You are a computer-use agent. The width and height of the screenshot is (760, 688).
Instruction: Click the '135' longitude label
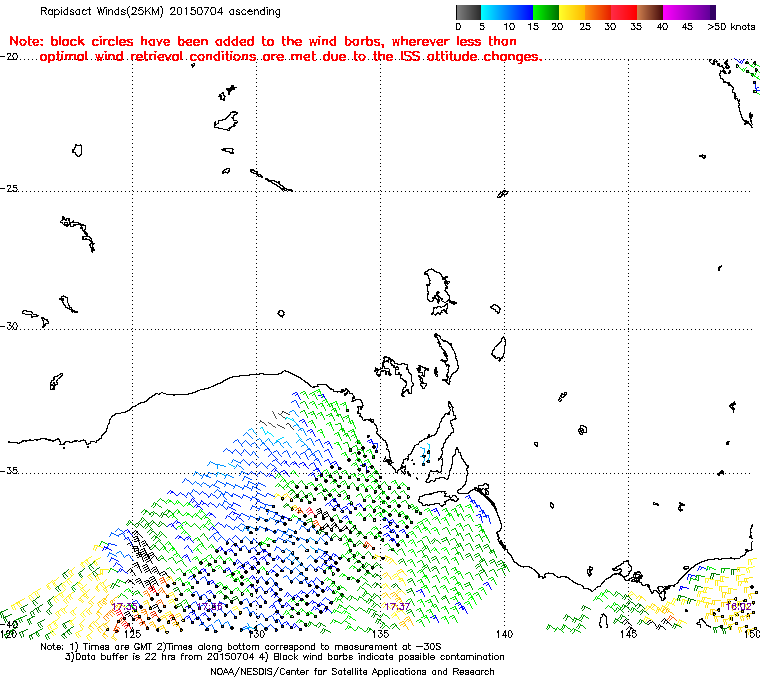[x=380, y=634]
